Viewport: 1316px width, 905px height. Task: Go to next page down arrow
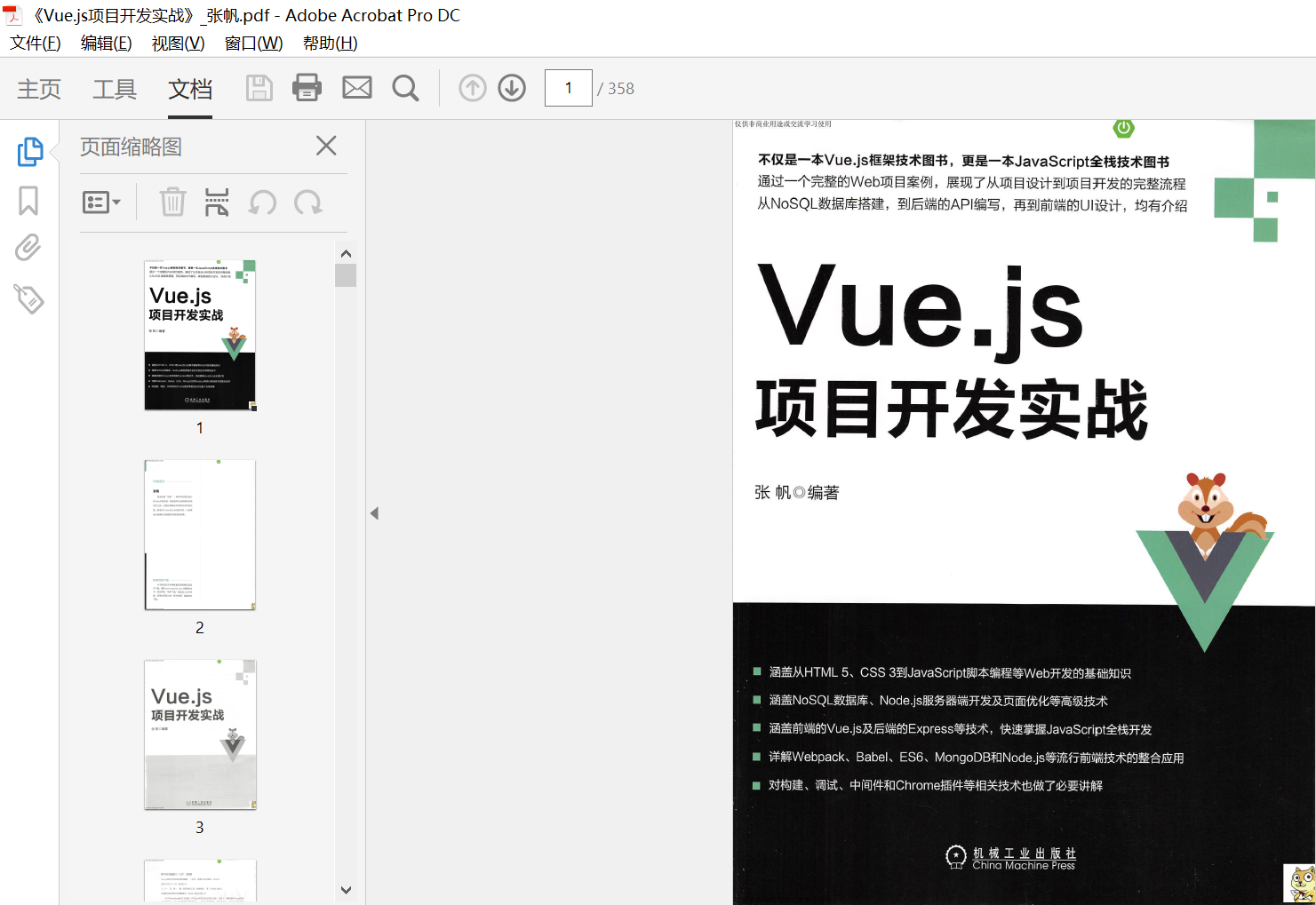[x=512, y=88]
